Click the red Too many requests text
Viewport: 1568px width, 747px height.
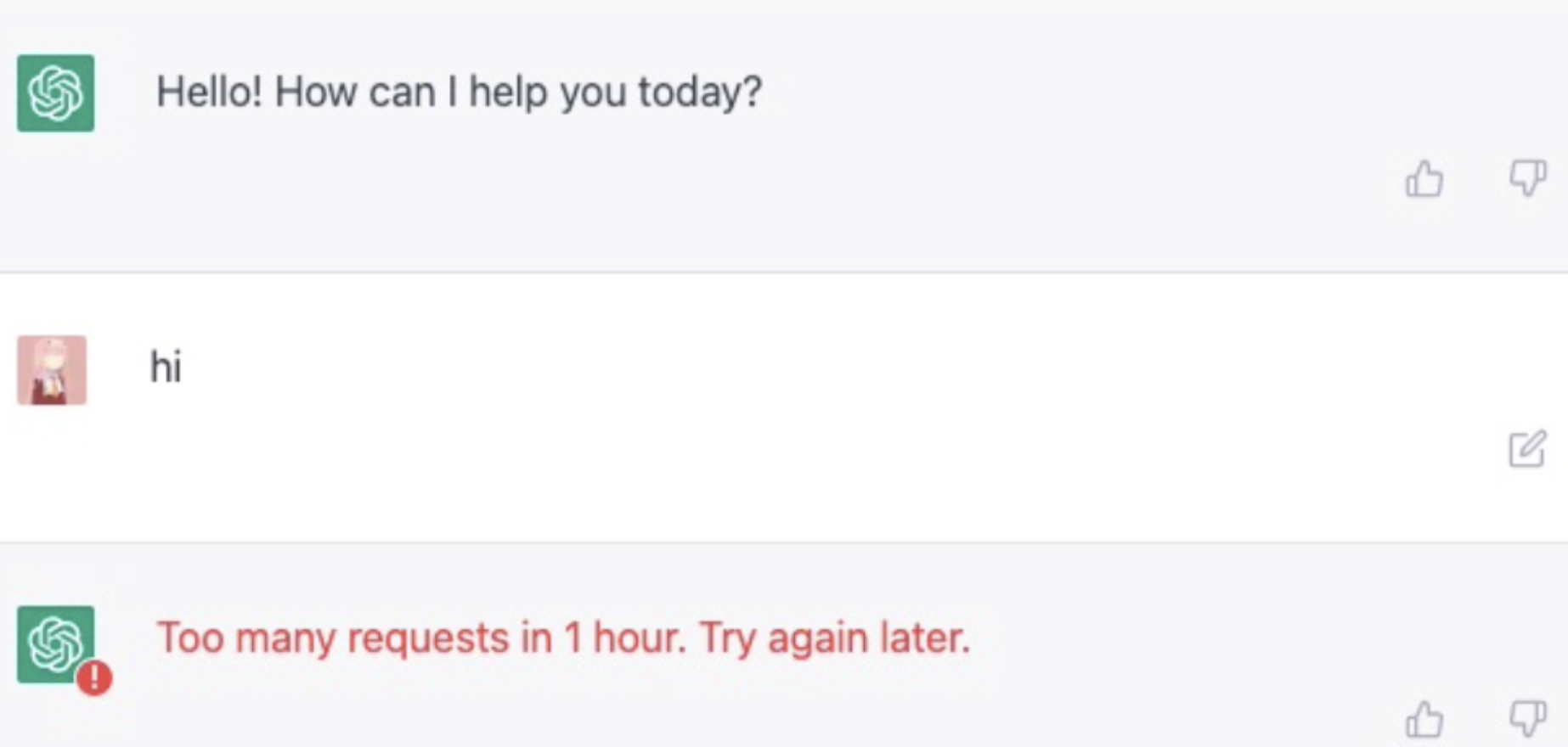coord(563,638)
